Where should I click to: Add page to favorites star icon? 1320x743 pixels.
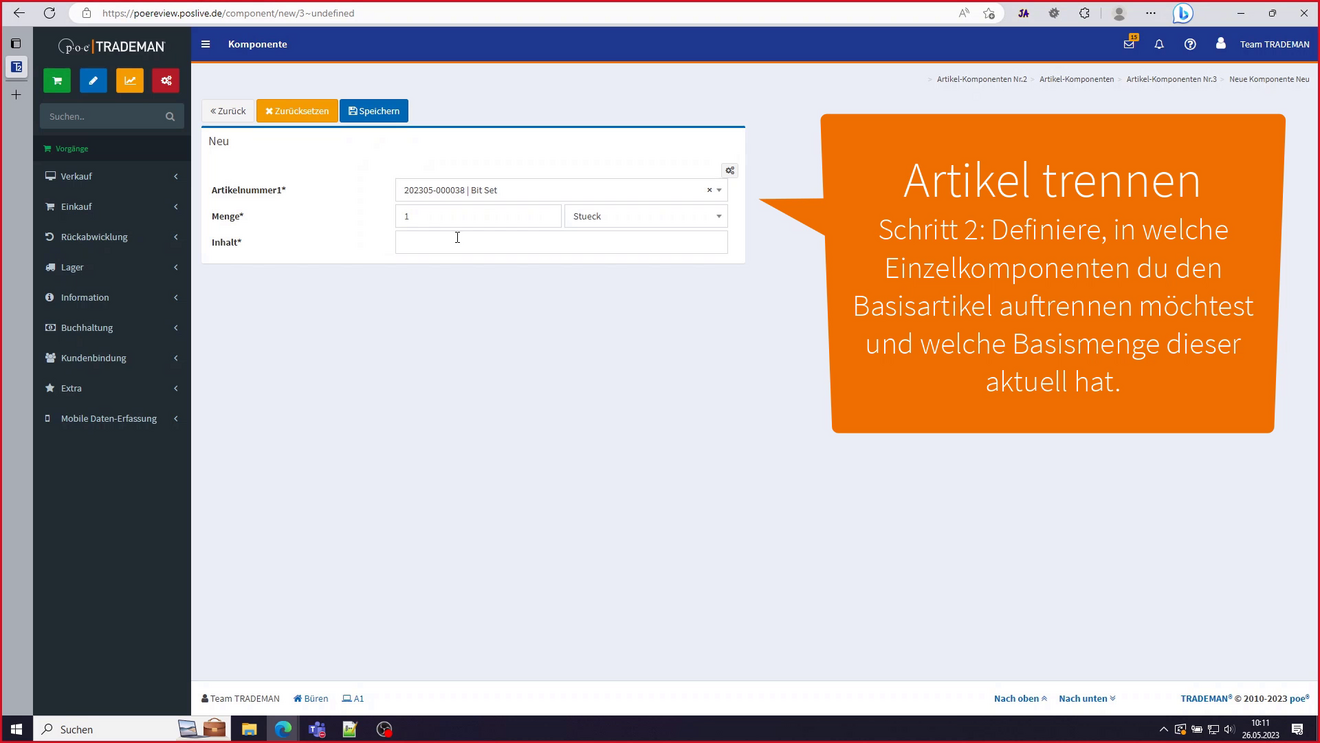tap(989, 13)
